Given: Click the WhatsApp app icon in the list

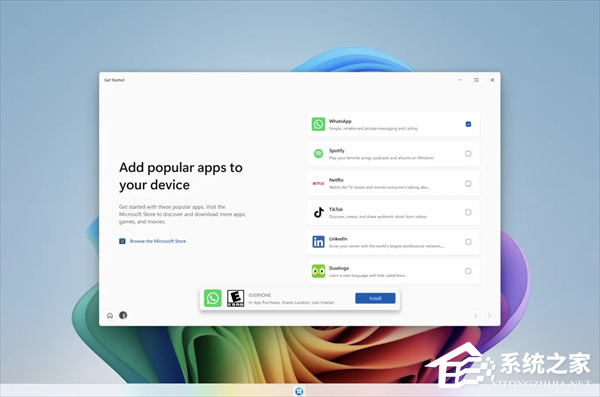Looking at the screenshot, I should [x=318, y=124].
